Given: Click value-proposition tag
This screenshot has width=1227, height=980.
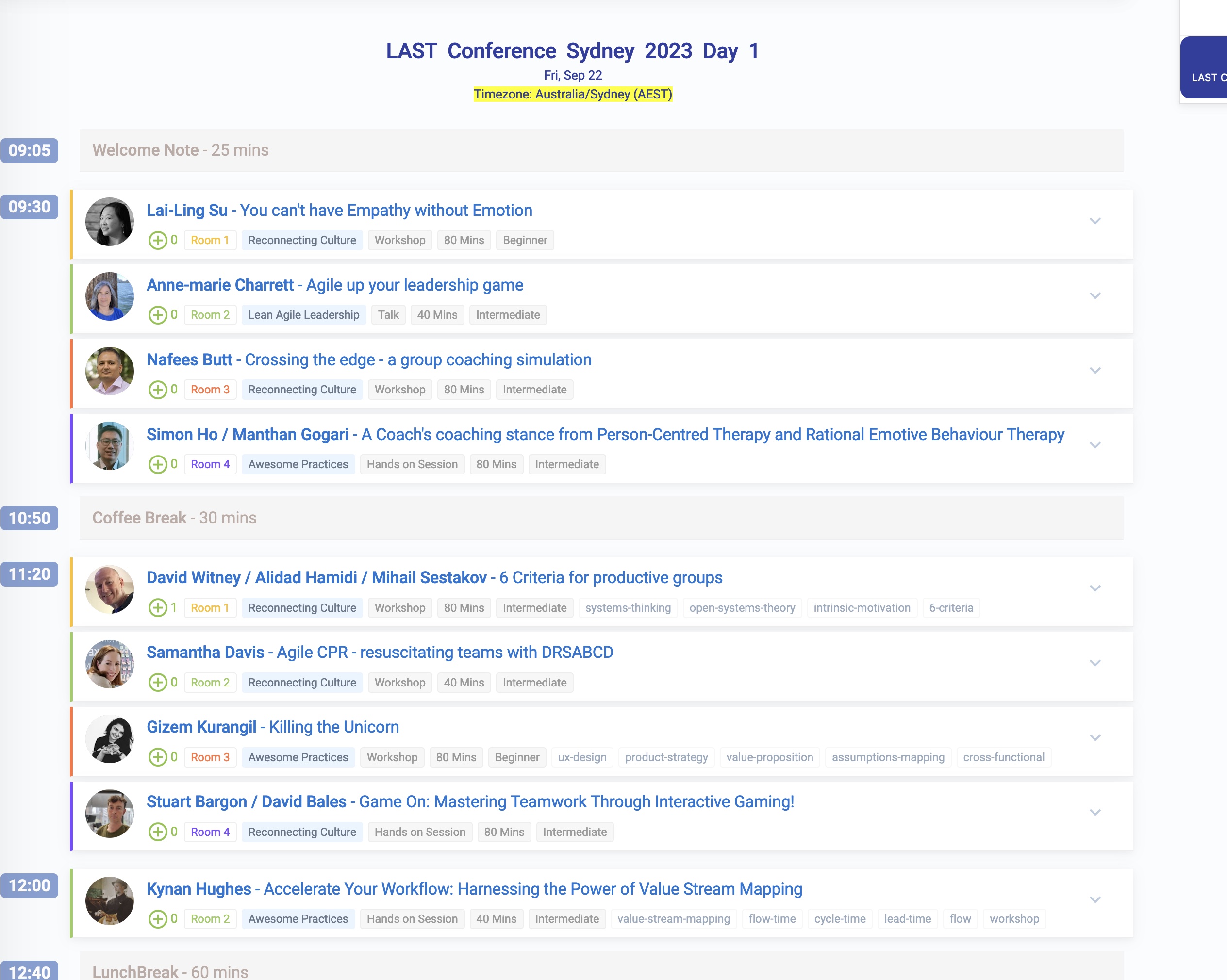Looking at the screenshot, I should click(x=769, y=757).
